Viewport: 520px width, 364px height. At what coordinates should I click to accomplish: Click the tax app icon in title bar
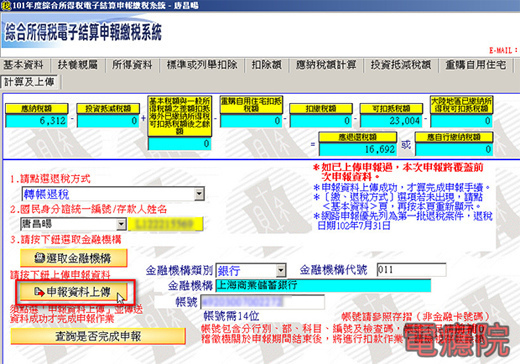pyautogui.click(x=5, y=6)
